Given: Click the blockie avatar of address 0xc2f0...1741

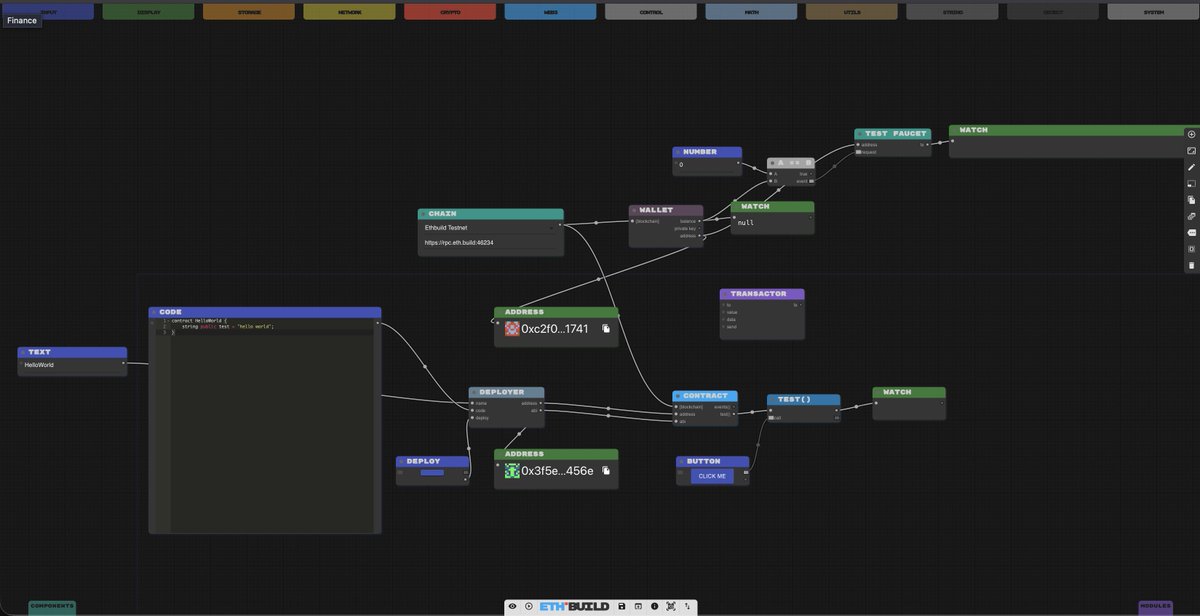Looking at the screenshot, I should pos(512,328).
